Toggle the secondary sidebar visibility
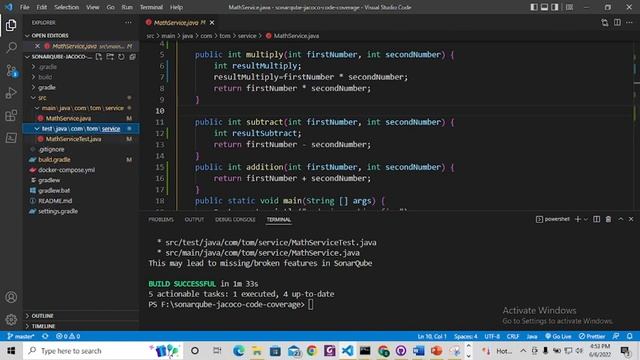The width and height of the screenshot is (640, 360). 555,7
